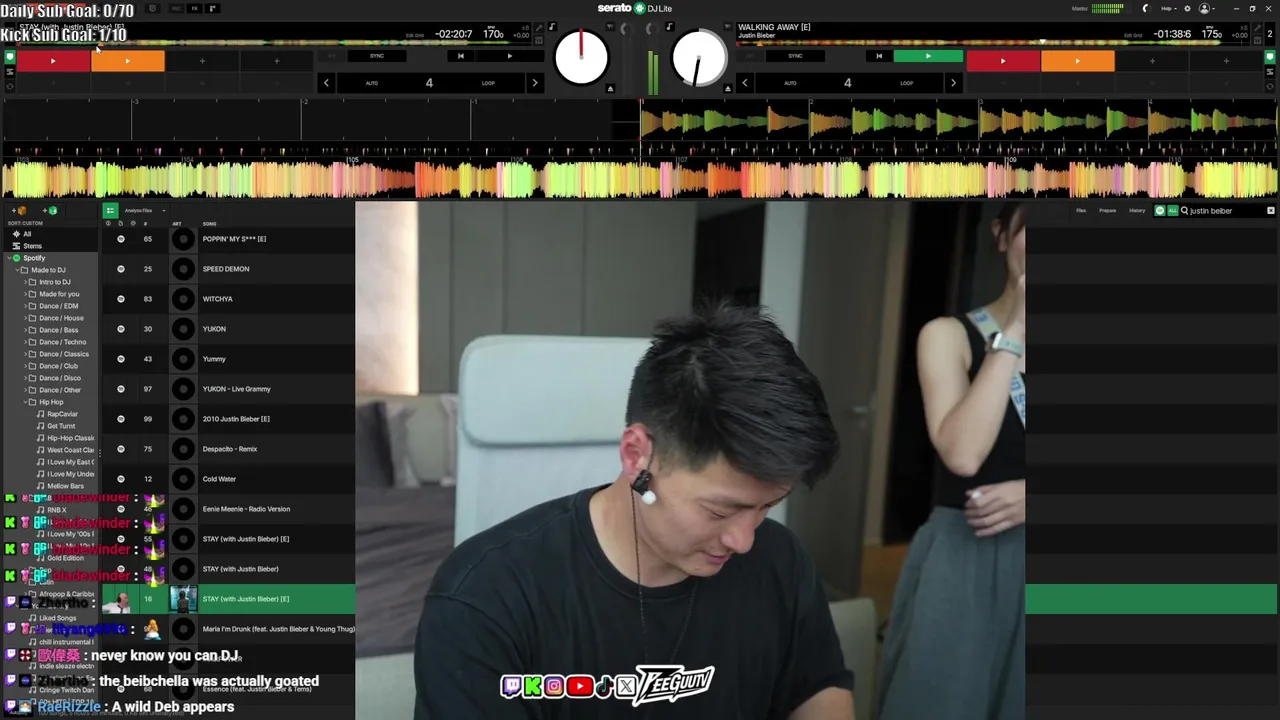Viewport: 1280px width, 720px height.
Task: Select the green cue mode icon on left deck
Action: click(x=10, y=57)
